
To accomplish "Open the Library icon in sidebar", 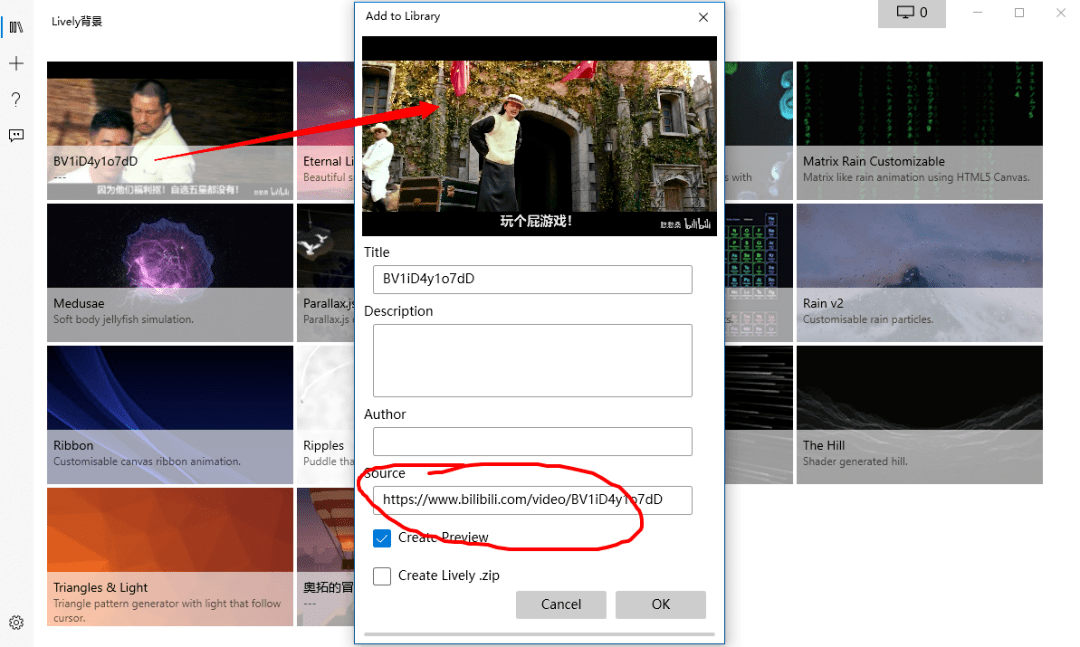I will tap(16, 27).
